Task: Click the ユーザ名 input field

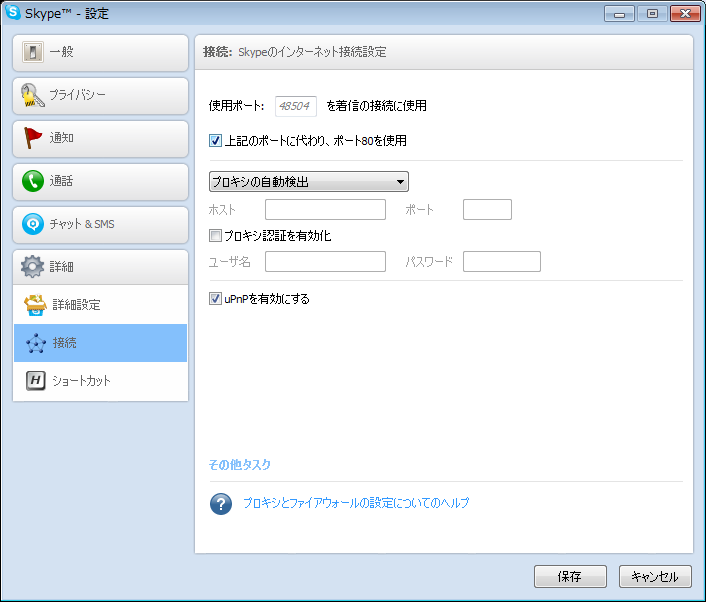Action: pos(326,262)
